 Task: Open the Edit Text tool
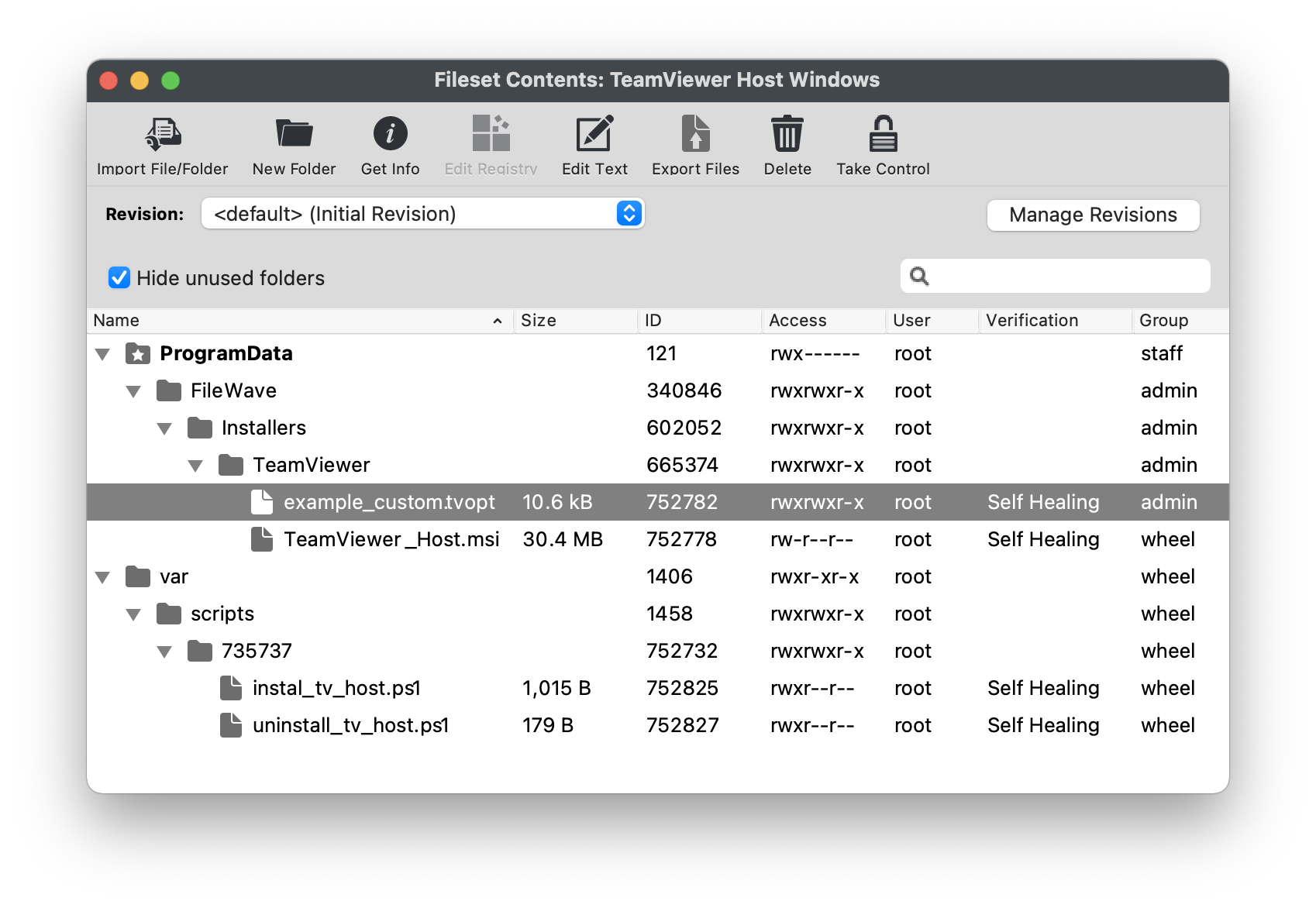point(594,133)
